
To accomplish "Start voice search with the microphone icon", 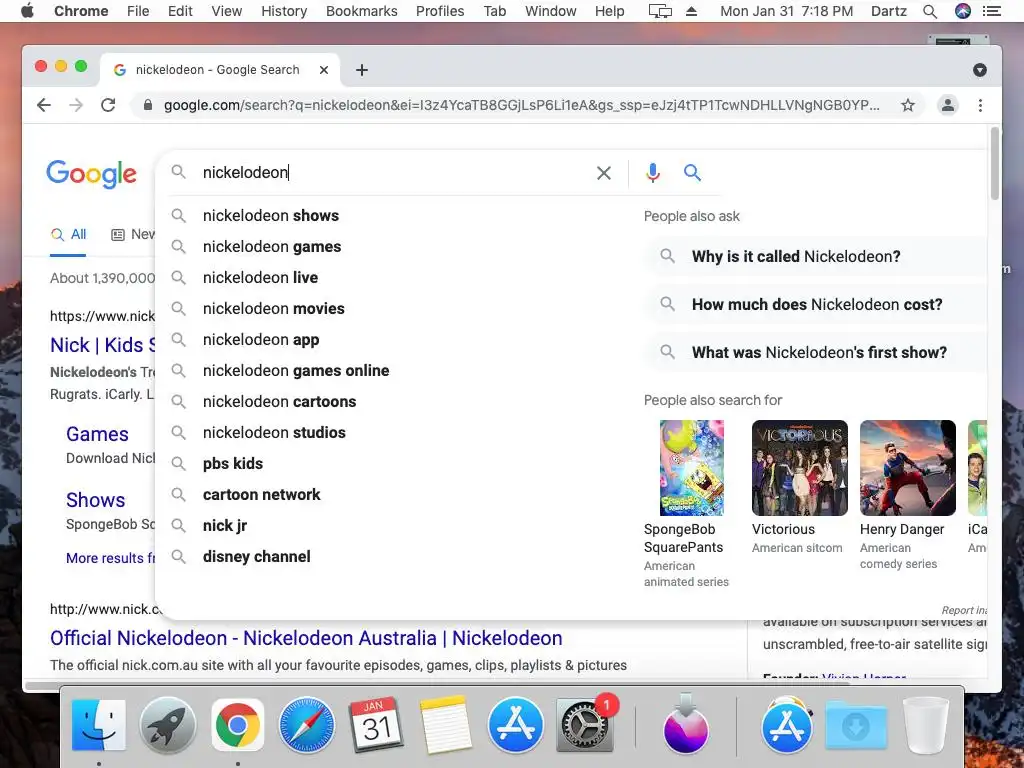I will (652, 172).
